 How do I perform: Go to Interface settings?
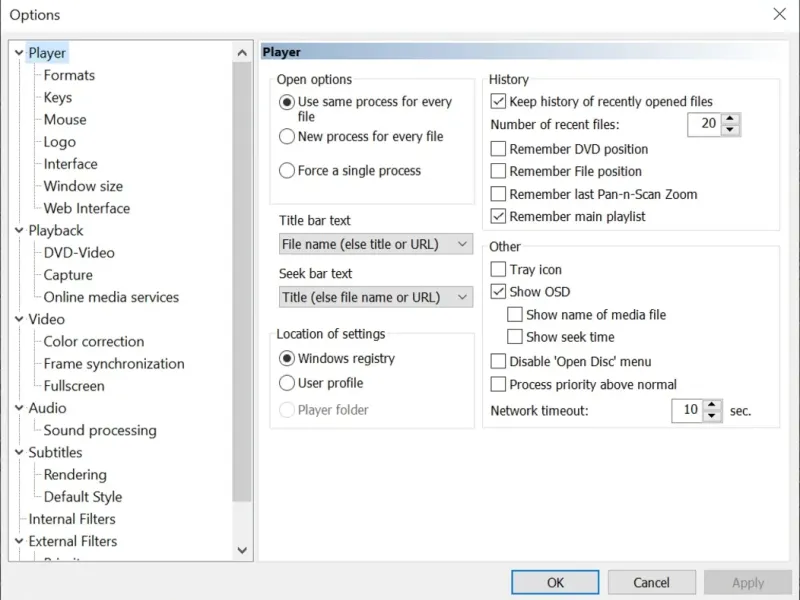[70, 164]
